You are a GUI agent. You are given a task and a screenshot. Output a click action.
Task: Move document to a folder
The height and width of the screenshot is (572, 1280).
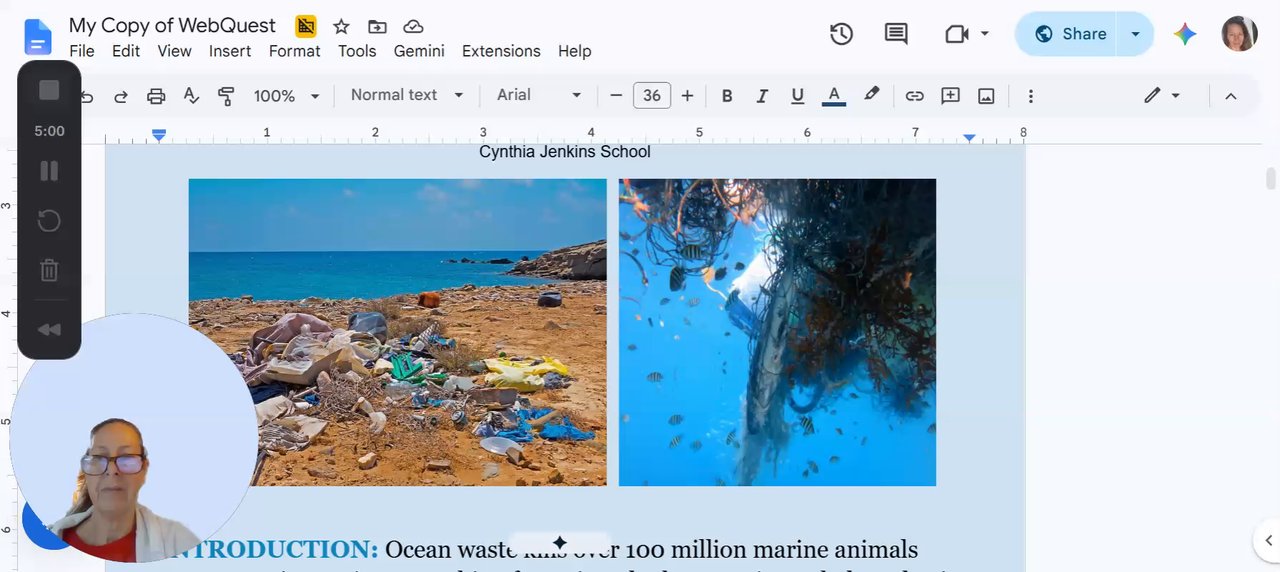[x=377, y=26]
